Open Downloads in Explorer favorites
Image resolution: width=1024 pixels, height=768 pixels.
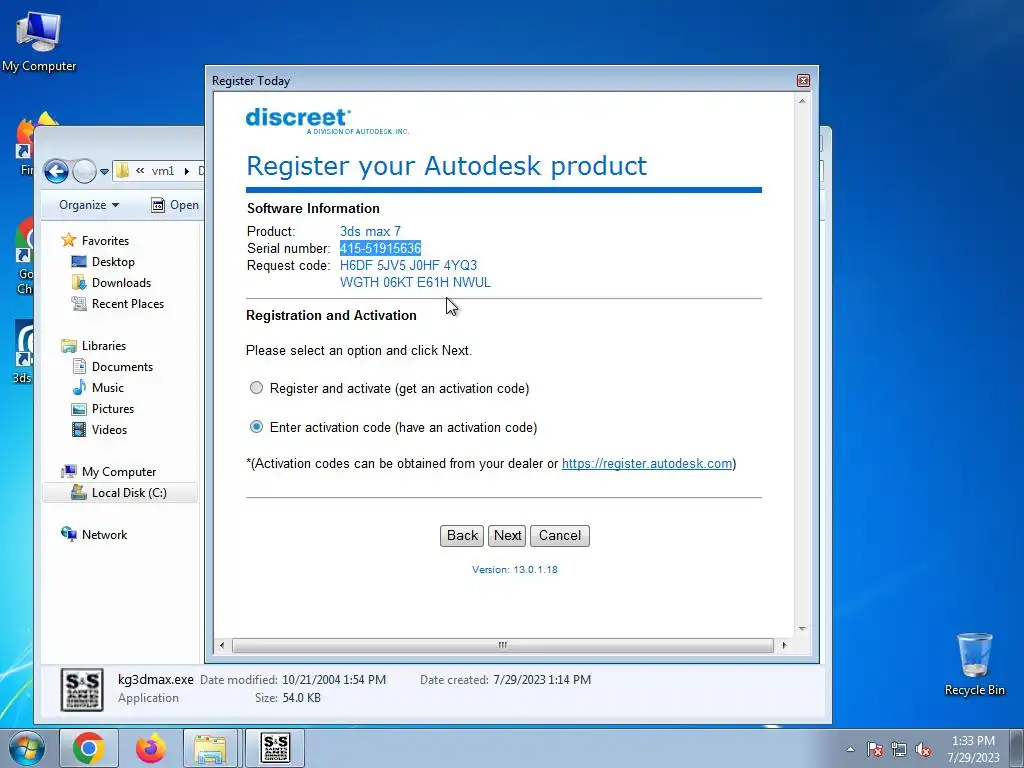121,282
